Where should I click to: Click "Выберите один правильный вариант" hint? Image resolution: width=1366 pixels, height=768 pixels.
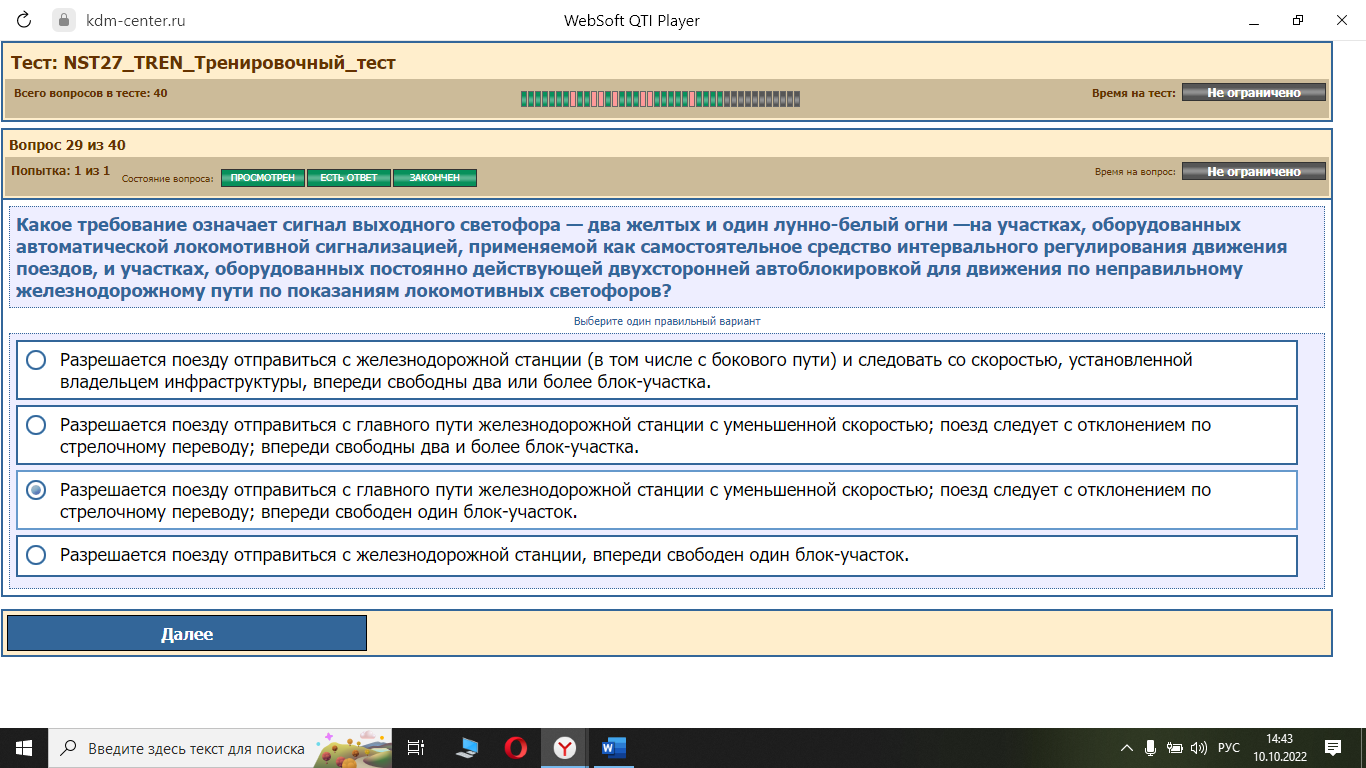coord(667,321)
